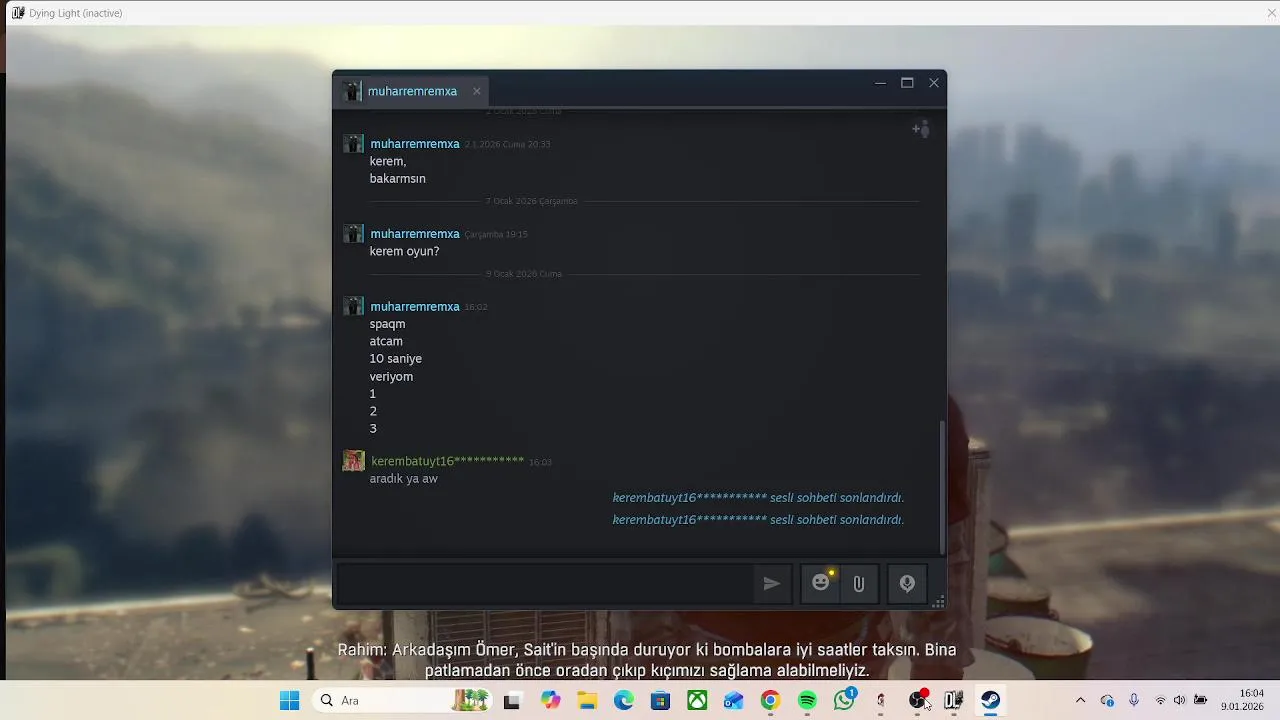Open Spotify from the taskbar
The width and height of the screenshot is (1280, 720).
(x=807, y=701)
